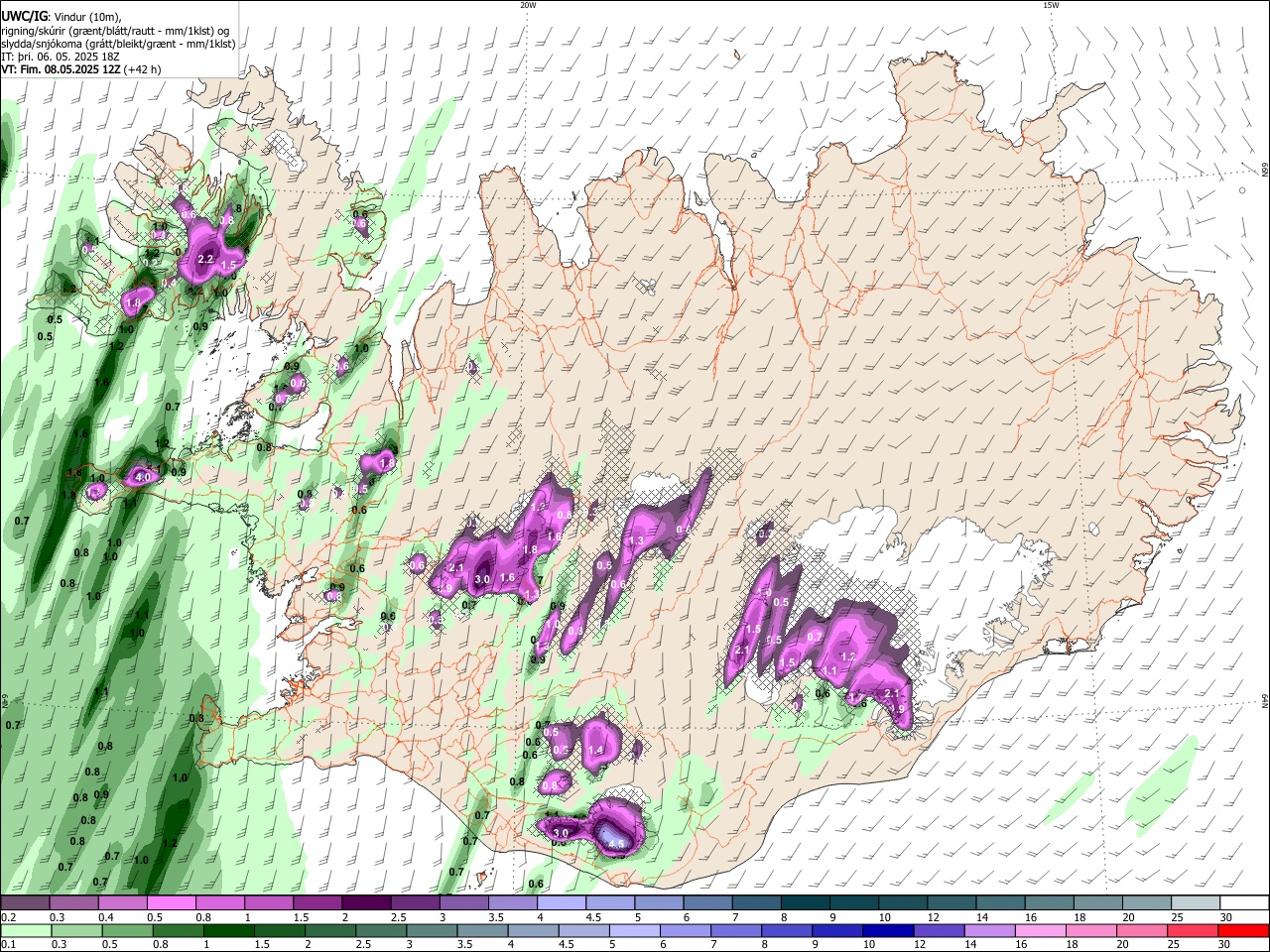Screen dimensions: 1270x952
Task: Click the 'slydda/snjókoma' legend description line
Action: click(x=118, y=44)
